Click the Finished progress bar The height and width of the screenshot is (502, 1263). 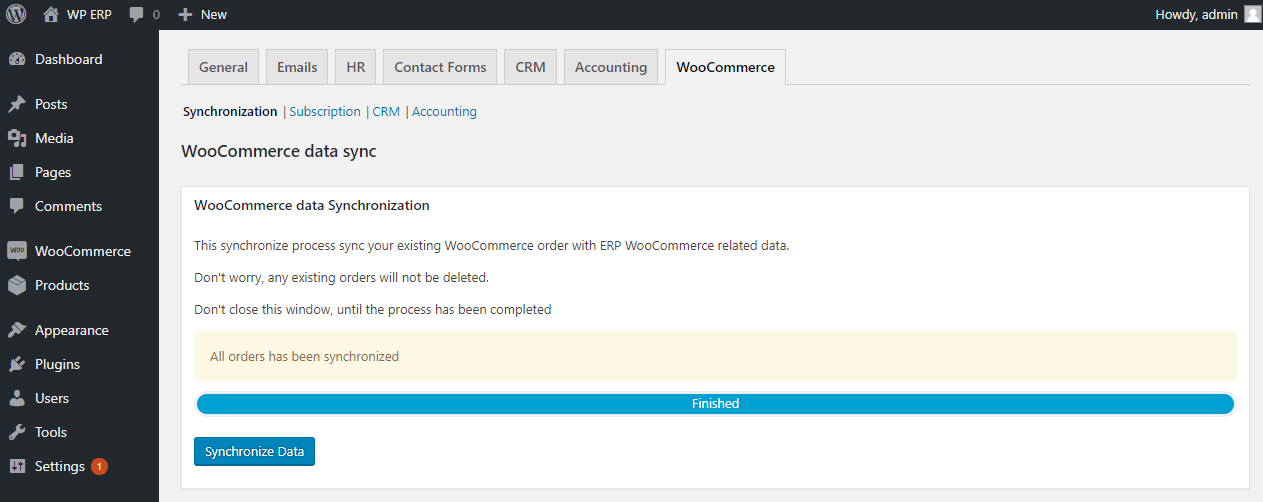pyautogui.click(x=715, y=404)
